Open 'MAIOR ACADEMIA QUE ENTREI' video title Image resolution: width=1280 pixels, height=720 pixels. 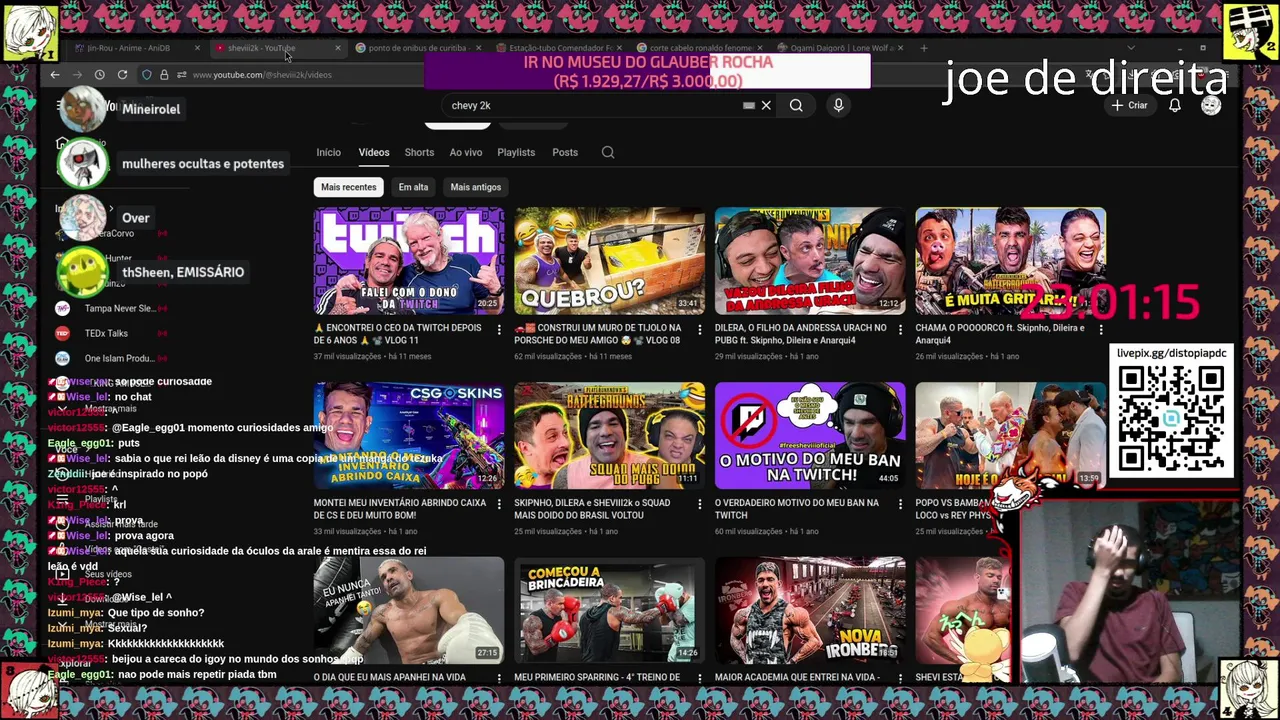point(797,677)
